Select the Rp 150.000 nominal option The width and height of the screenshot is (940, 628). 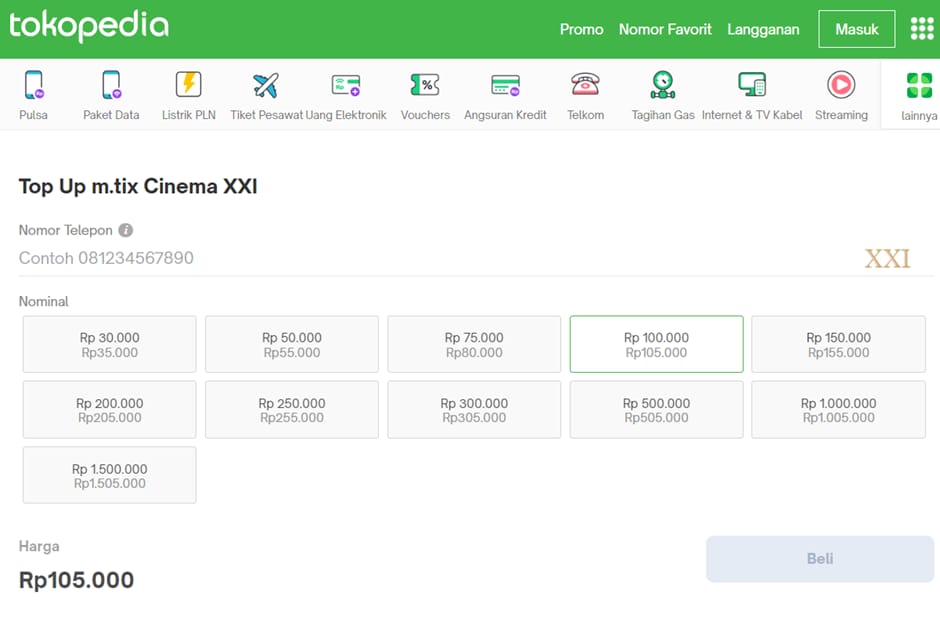point(839,345)
